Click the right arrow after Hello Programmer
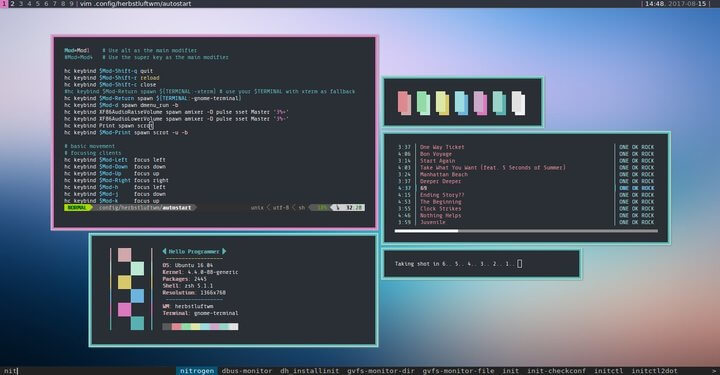This screenshot has height=375, width=720. pos(224,251)
